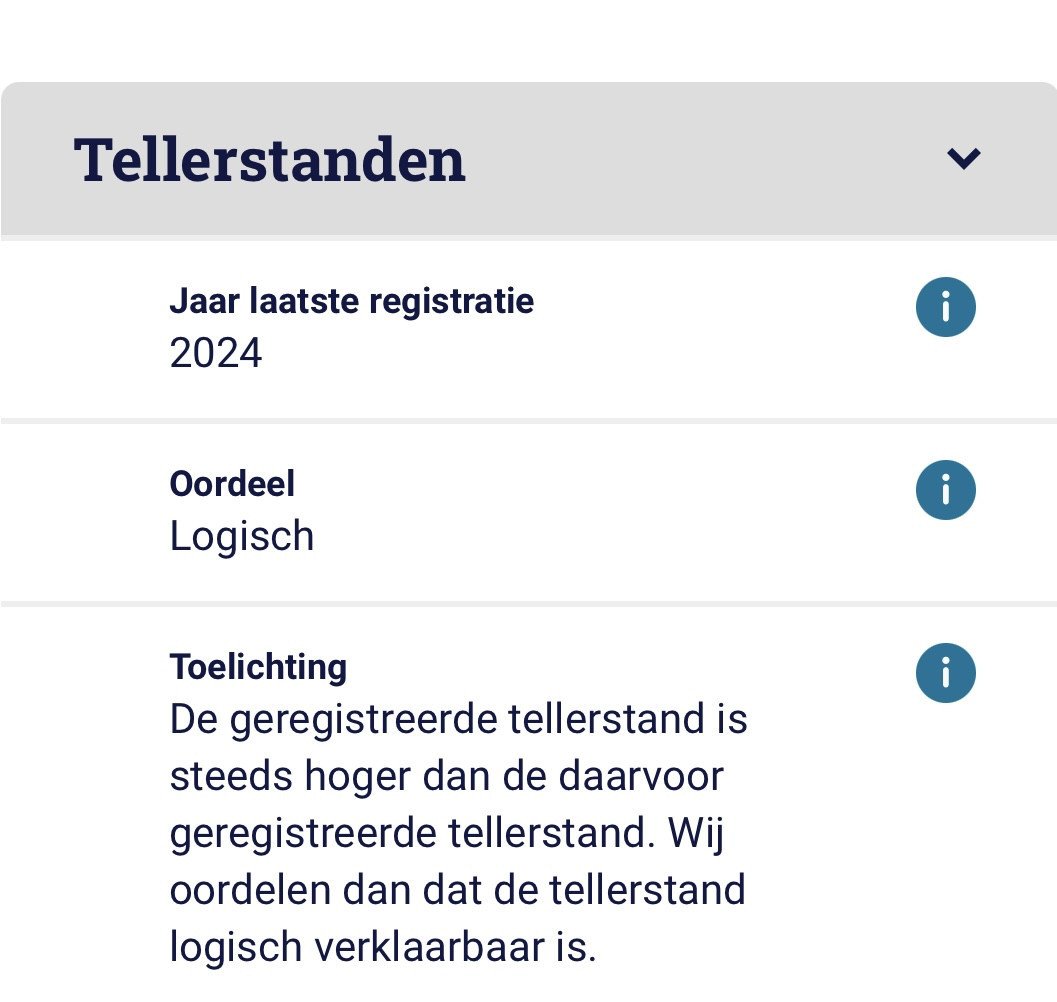
Task: Click the word 'verklaarbaar' in last line
Action: point(430,947)
